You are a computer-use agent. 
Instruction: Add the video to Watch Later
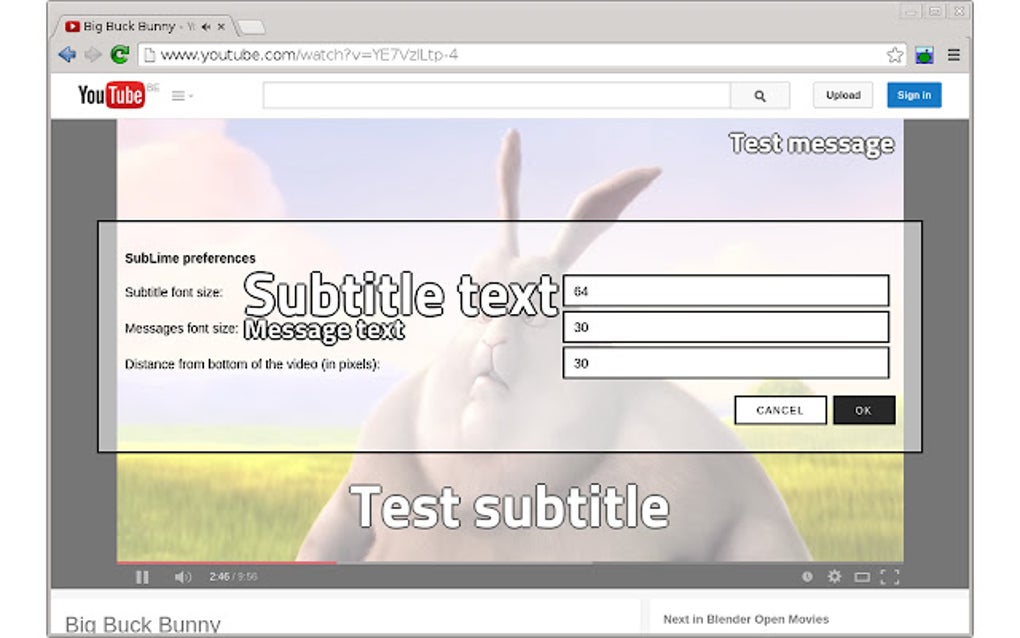point(806,576)
